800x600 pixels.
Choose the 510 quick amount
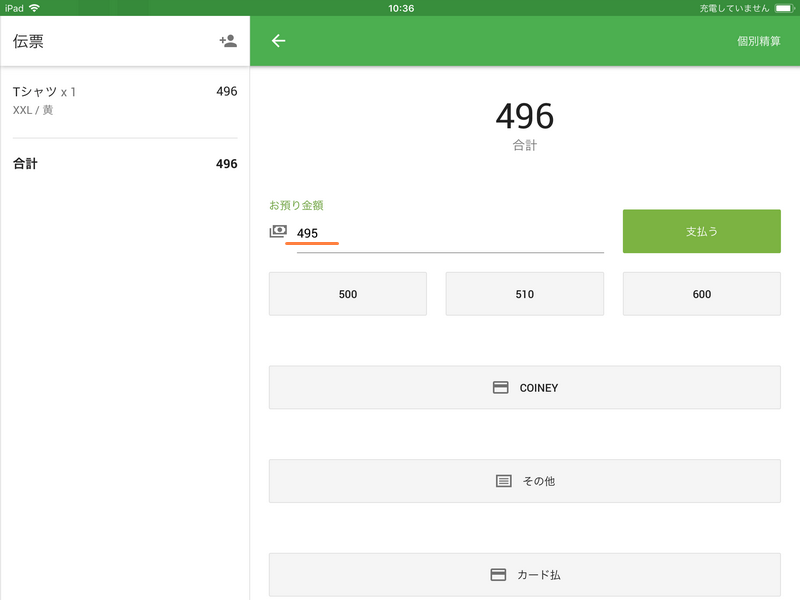click(x=524, y=294)
